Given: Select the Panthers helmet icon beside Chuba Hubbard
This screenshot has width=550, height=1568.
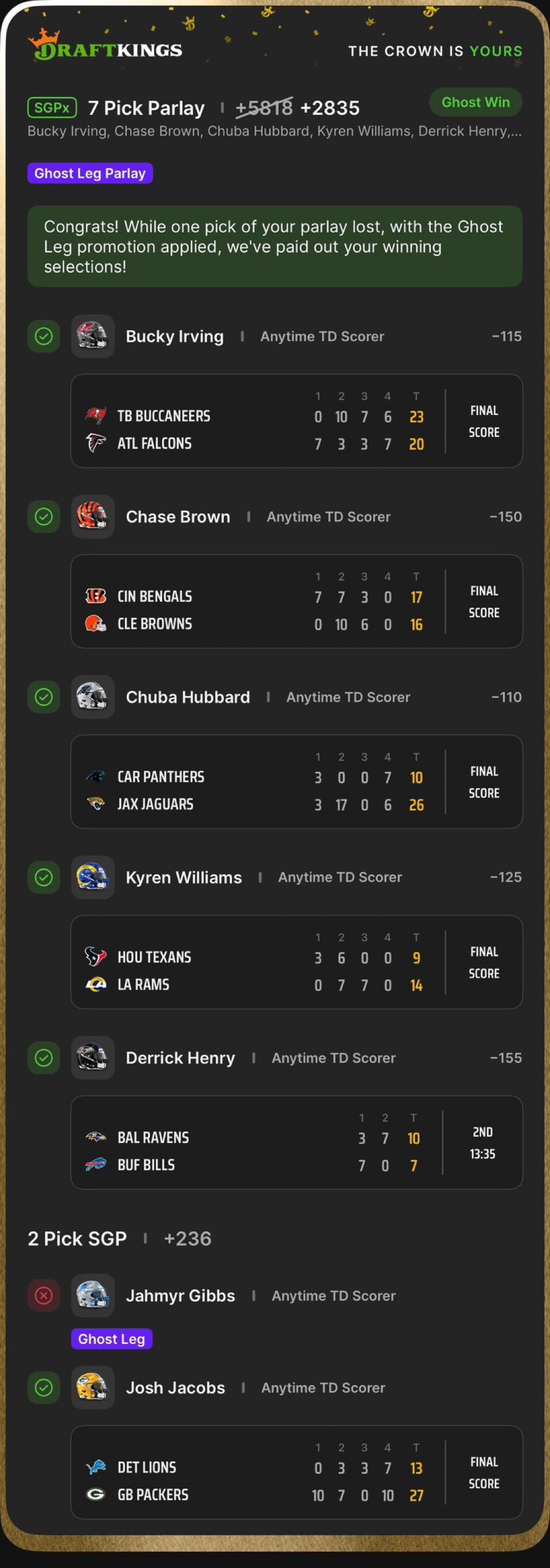Looking at the screenshot, I should coord(93,697).
